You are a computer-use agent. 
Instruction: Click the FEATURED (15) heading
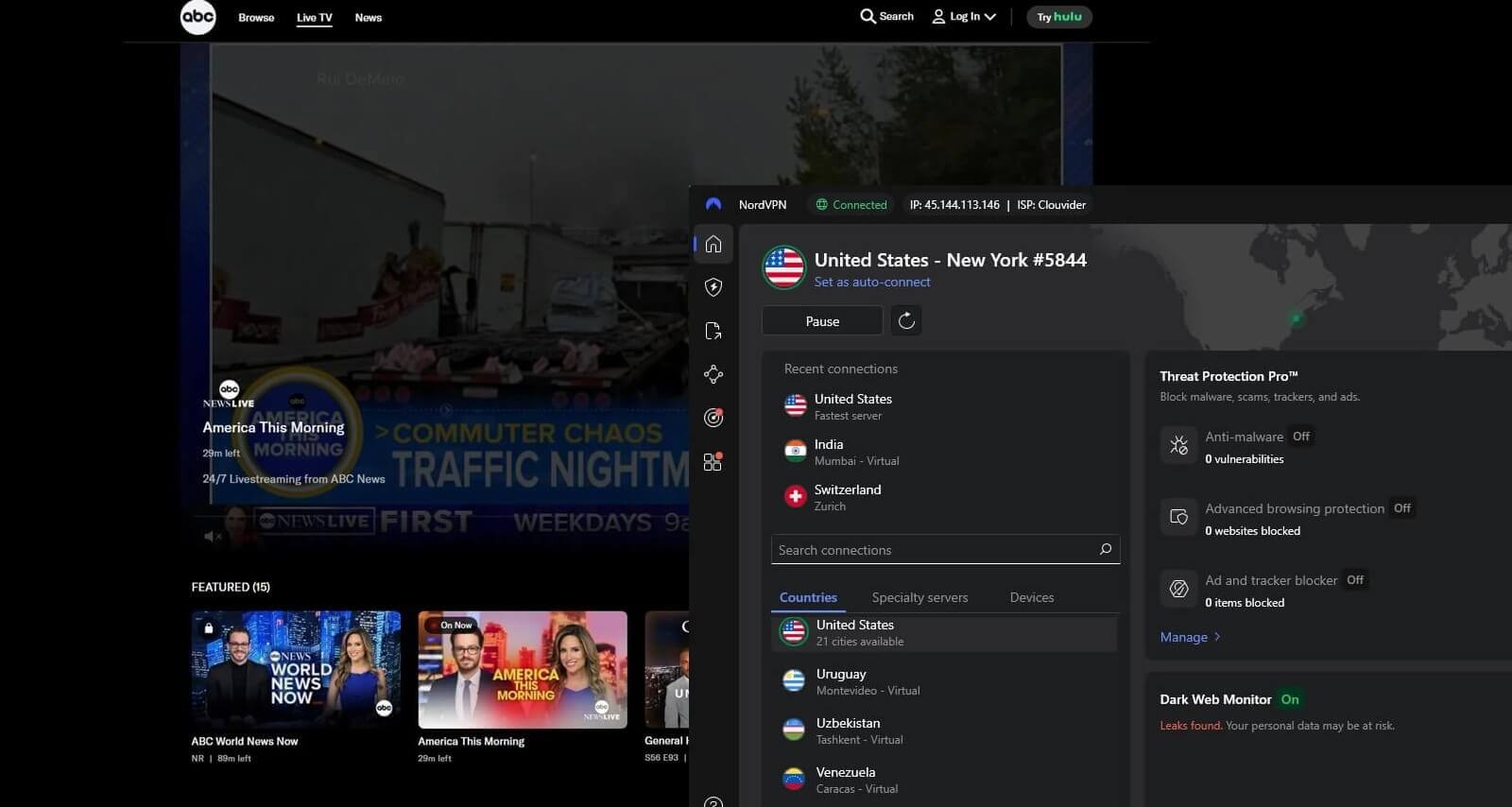231,587
